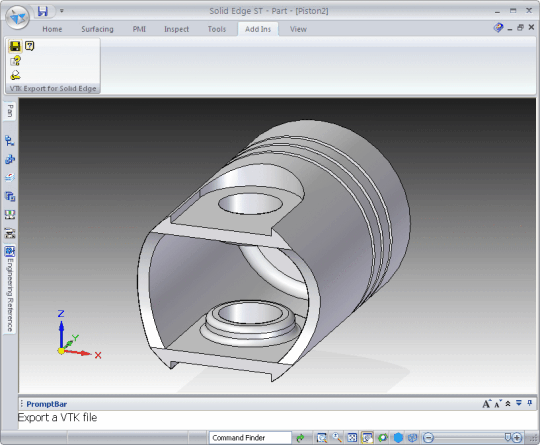
Task: Decrease PromptBar font size
Action: click(498, 404)
